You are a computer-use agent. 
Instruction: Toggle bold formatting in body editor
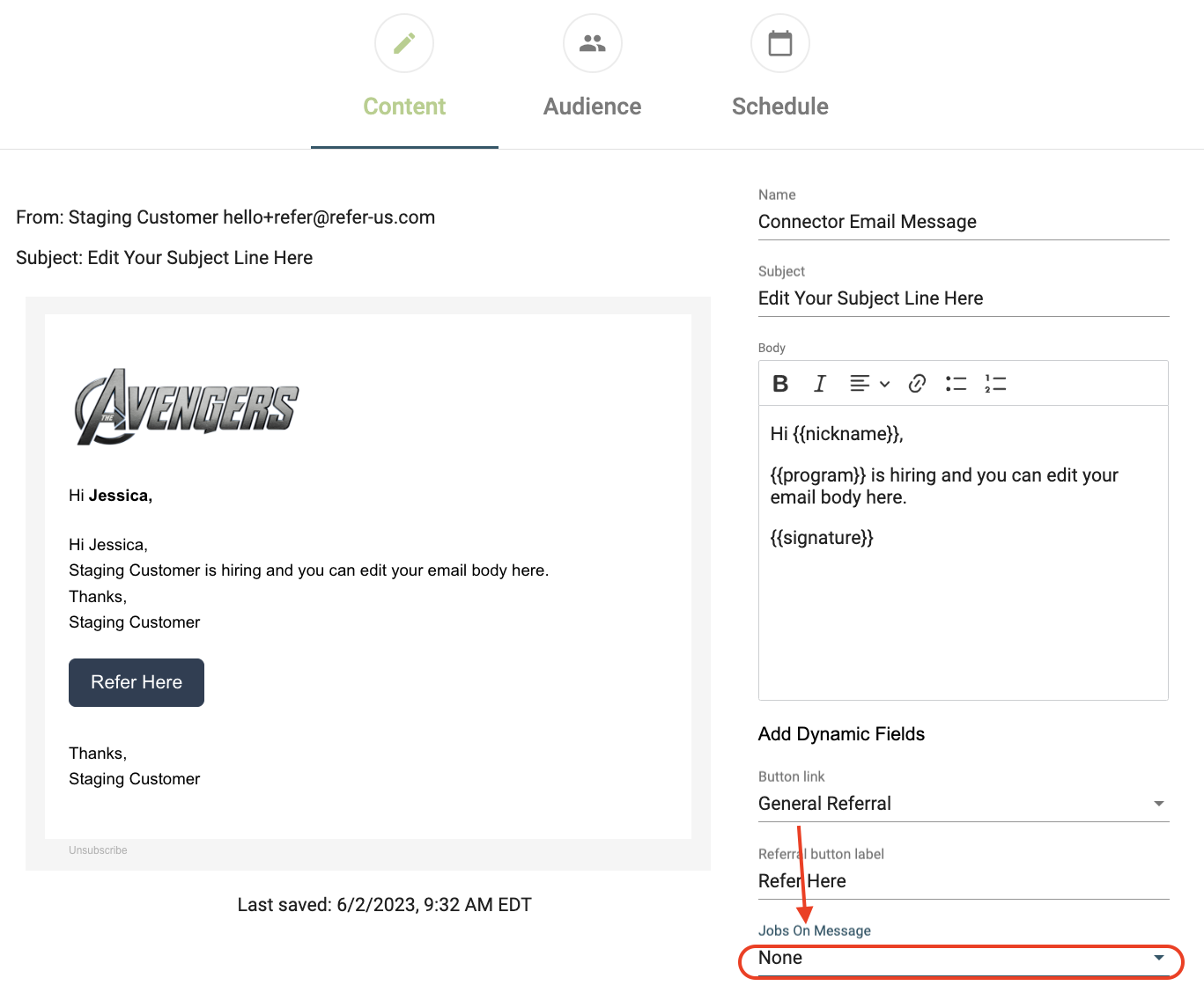click(x=780, y=384)
